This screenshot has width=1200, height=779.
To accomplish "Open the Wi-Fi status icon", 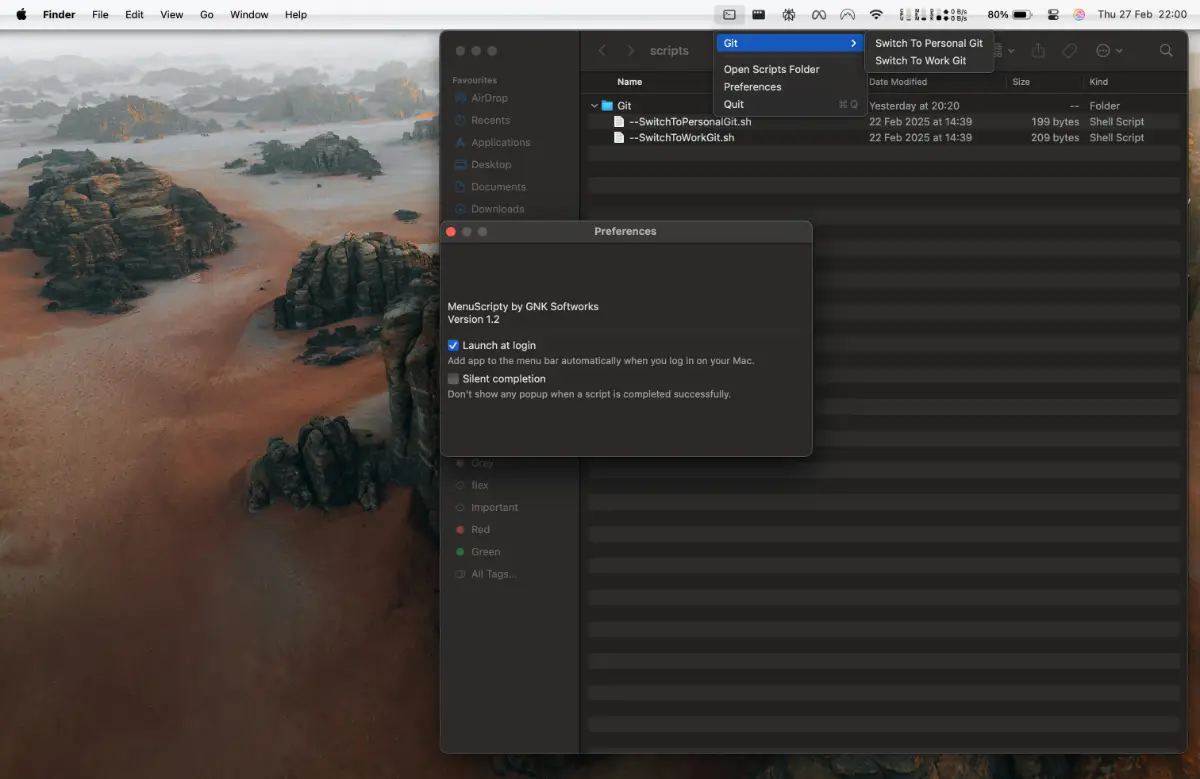I will coord(876,15).
